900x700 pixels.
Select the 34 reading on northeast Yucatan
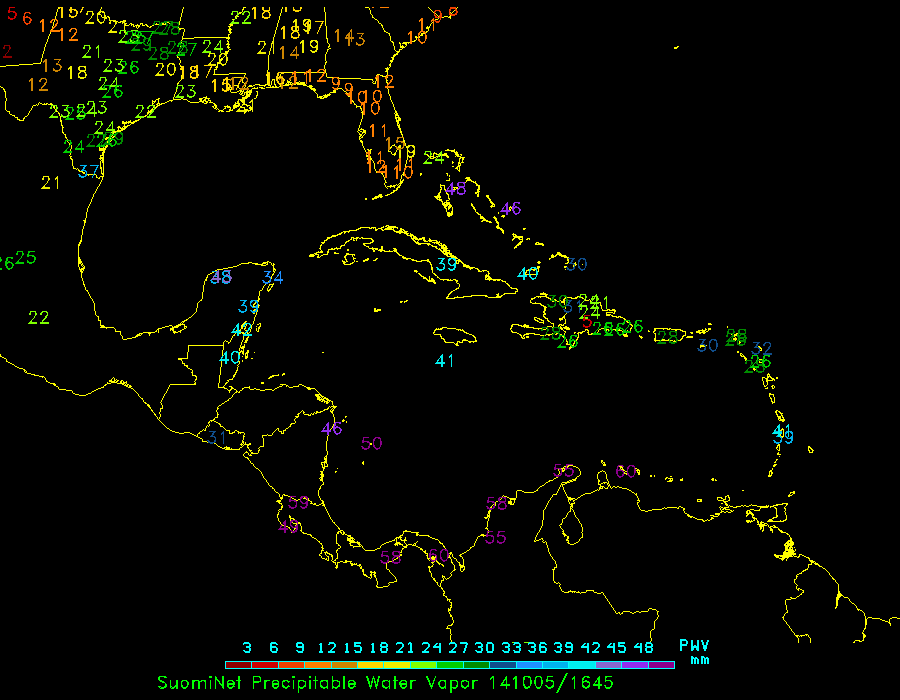[273, 278]
